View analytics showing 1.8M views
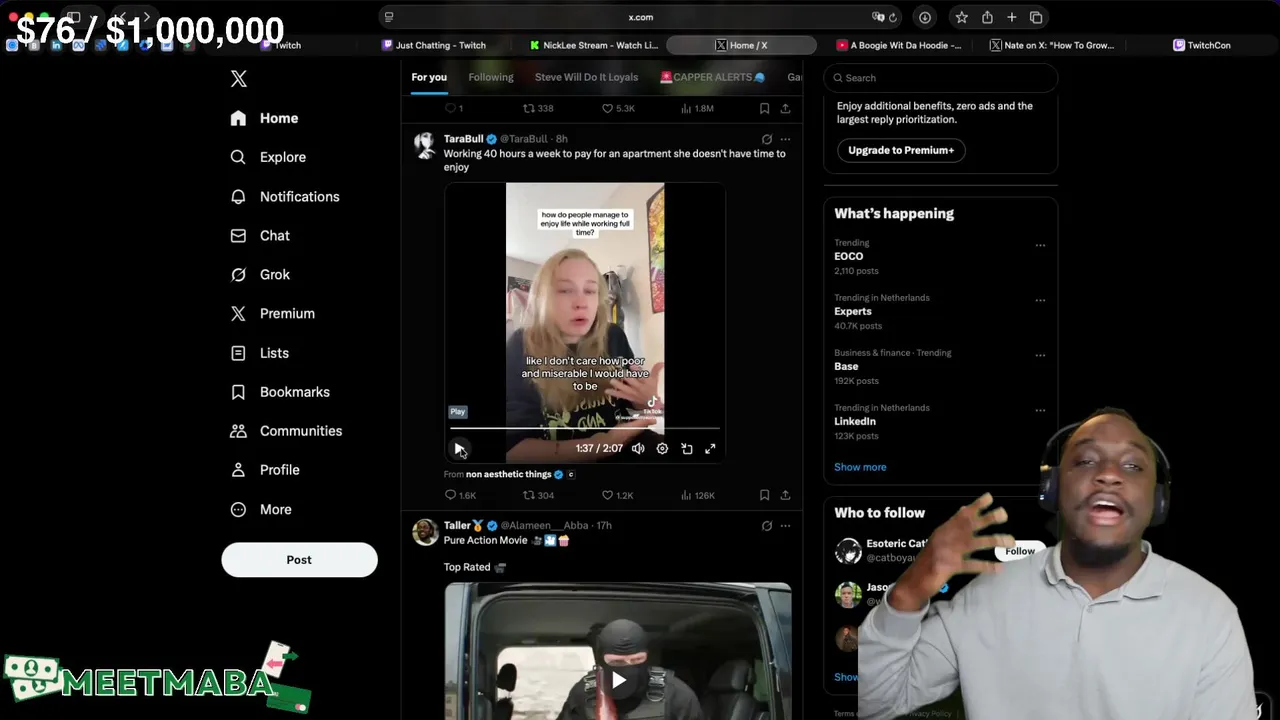Image resolution: width=1280 pixels, height=720 pixels. pyautogui.click(x=697, y=108)
